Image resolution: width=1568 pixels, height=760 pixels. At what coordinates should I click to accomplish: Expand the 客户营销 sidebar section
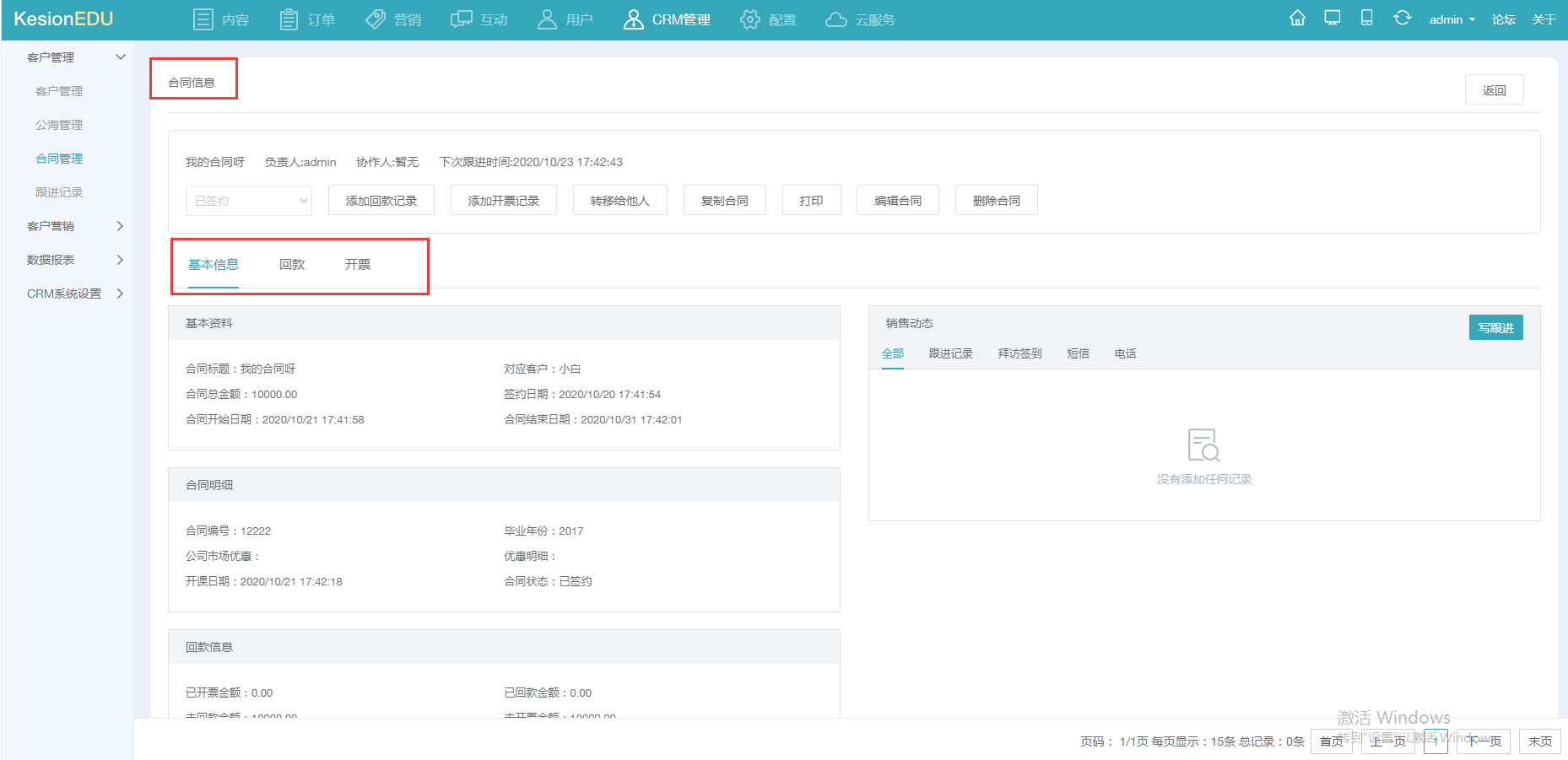(x=74, y=226)
